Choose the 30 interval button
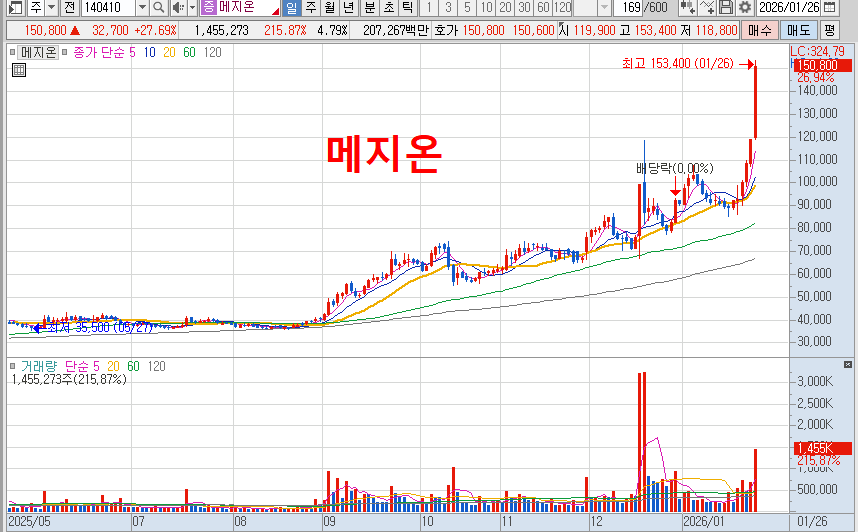This screenshot has width=858, height=532. pyautogui.click(x=524, y=8)
